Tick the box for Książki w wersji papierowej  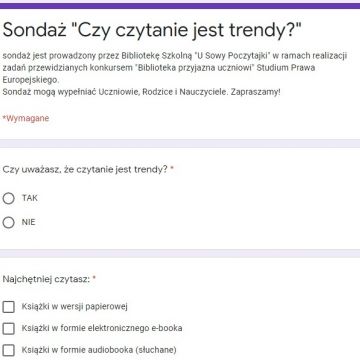tap(8, 307)
